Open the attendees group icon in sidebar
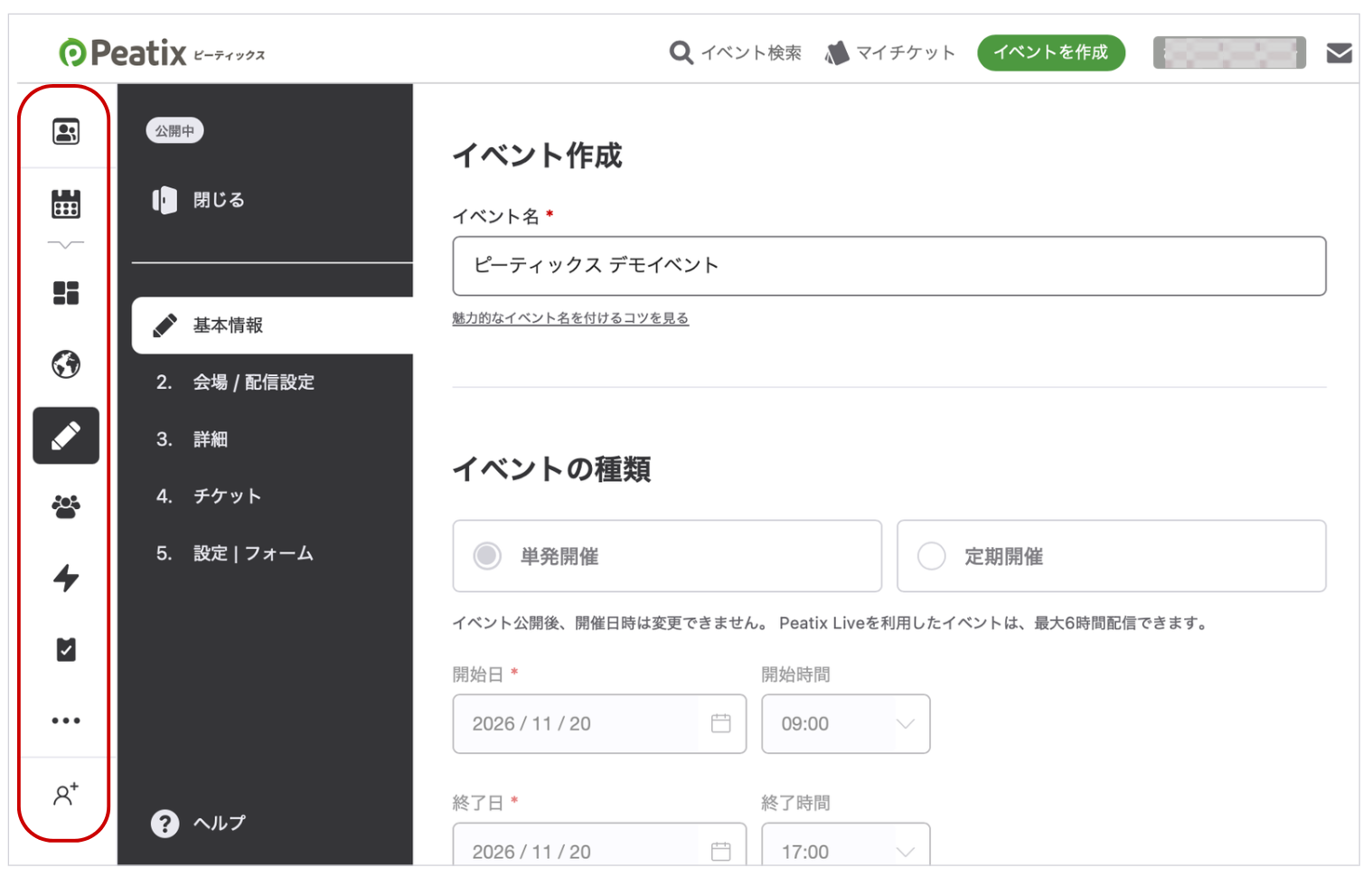Screen dimensions: 1372x877 click(66, 506)
